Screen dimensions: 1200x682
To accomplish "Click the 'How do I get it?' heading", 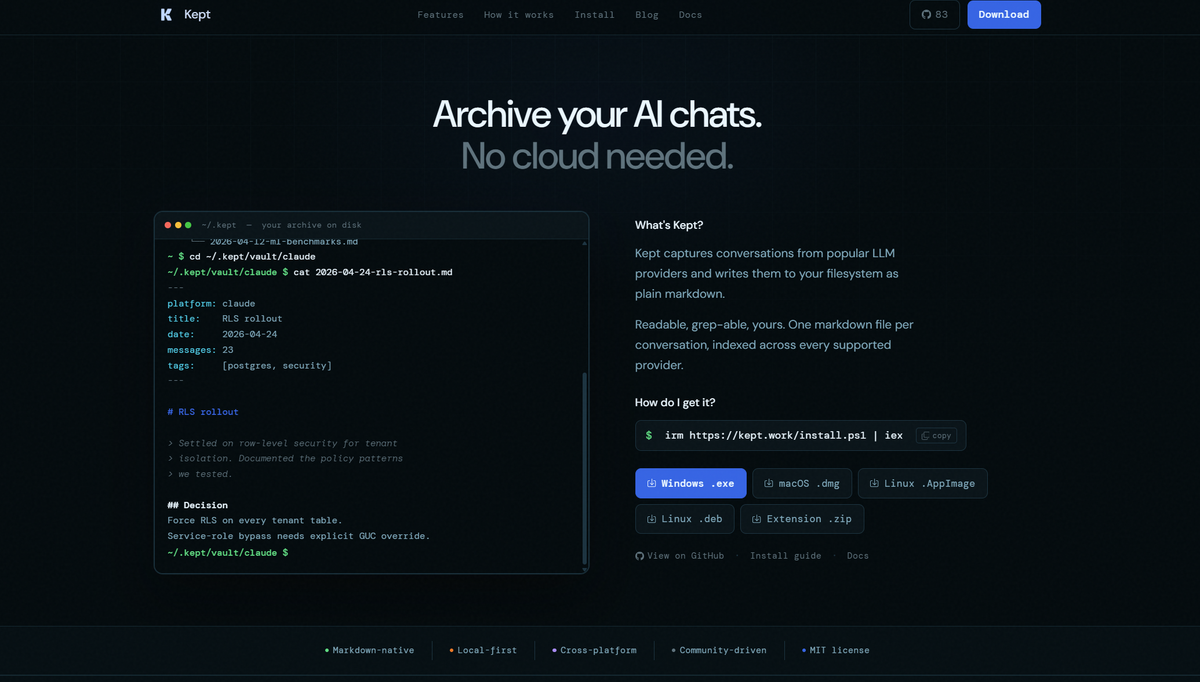I will [675, 403].
